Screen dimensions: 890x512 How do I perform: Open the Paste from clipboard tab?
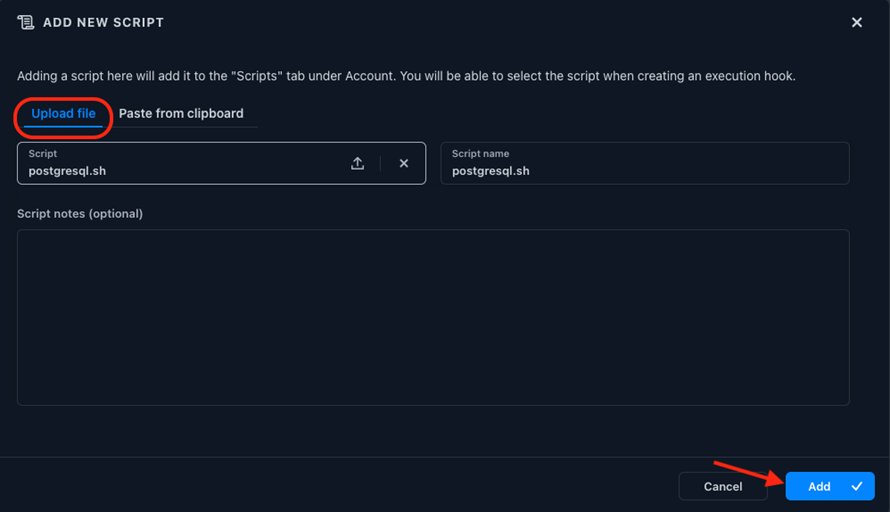click(x=181, y=114)
